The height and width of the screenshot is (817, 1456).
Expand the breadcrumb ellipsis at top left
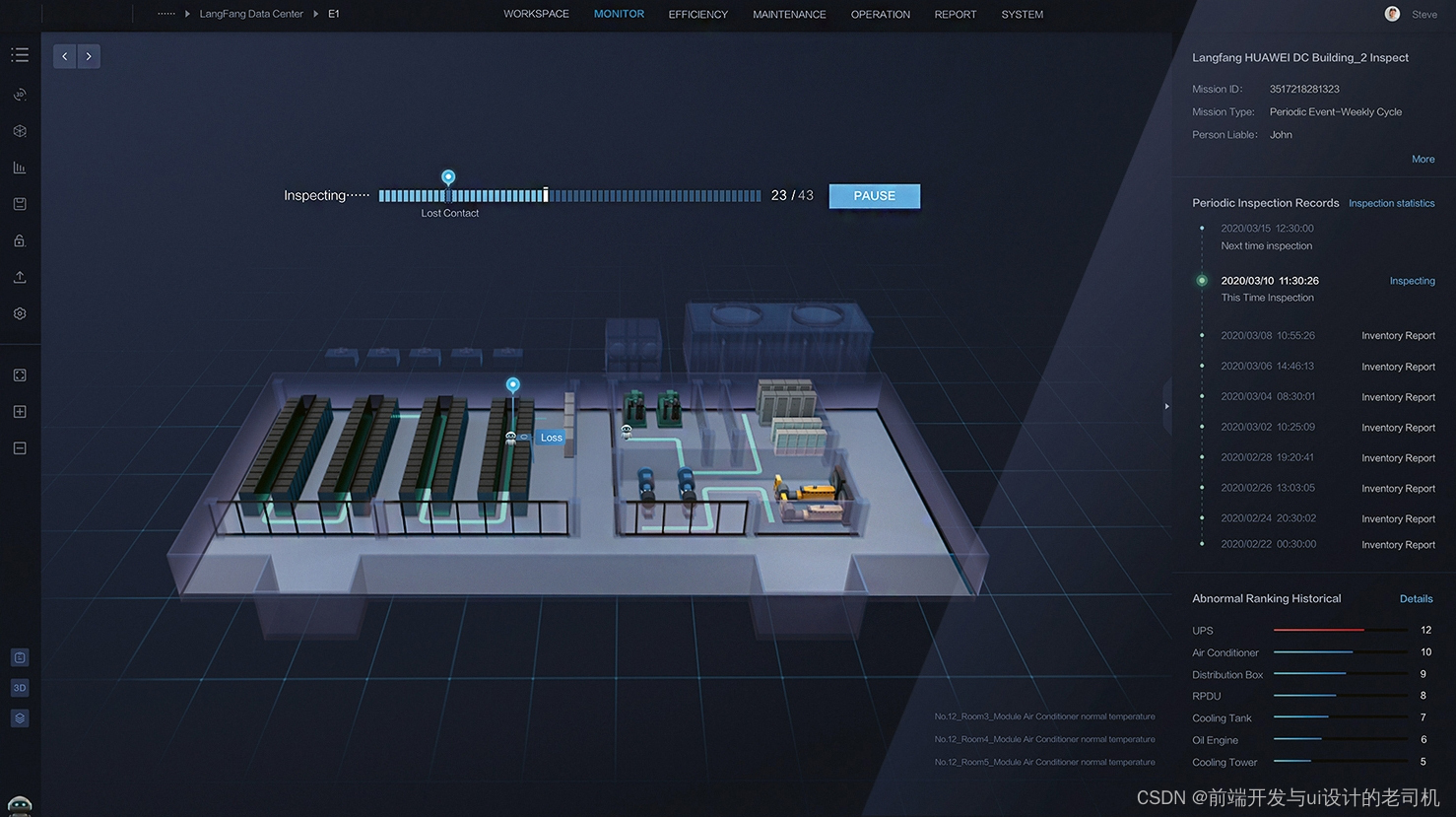(x=166, y=14)
